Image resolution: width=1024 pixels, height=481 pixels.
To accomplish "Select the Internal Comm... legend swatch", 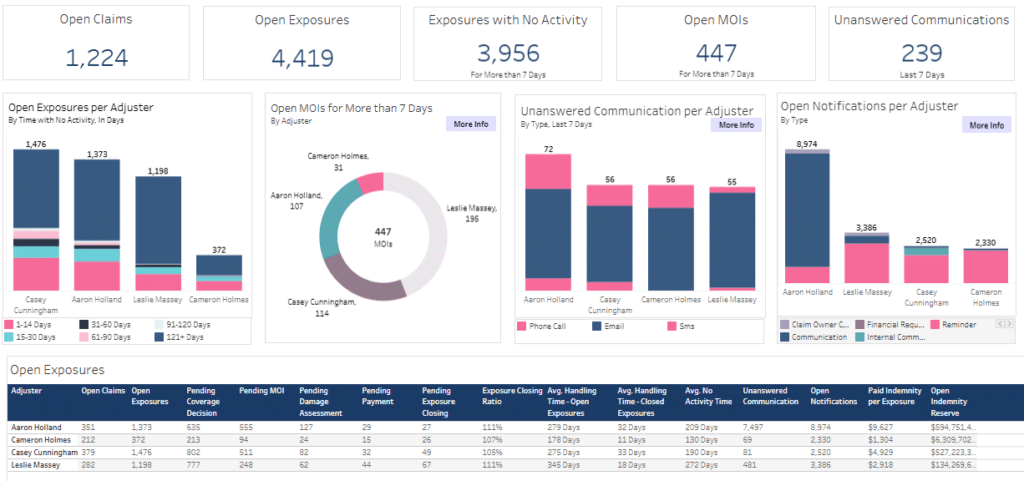I will 860,337.
